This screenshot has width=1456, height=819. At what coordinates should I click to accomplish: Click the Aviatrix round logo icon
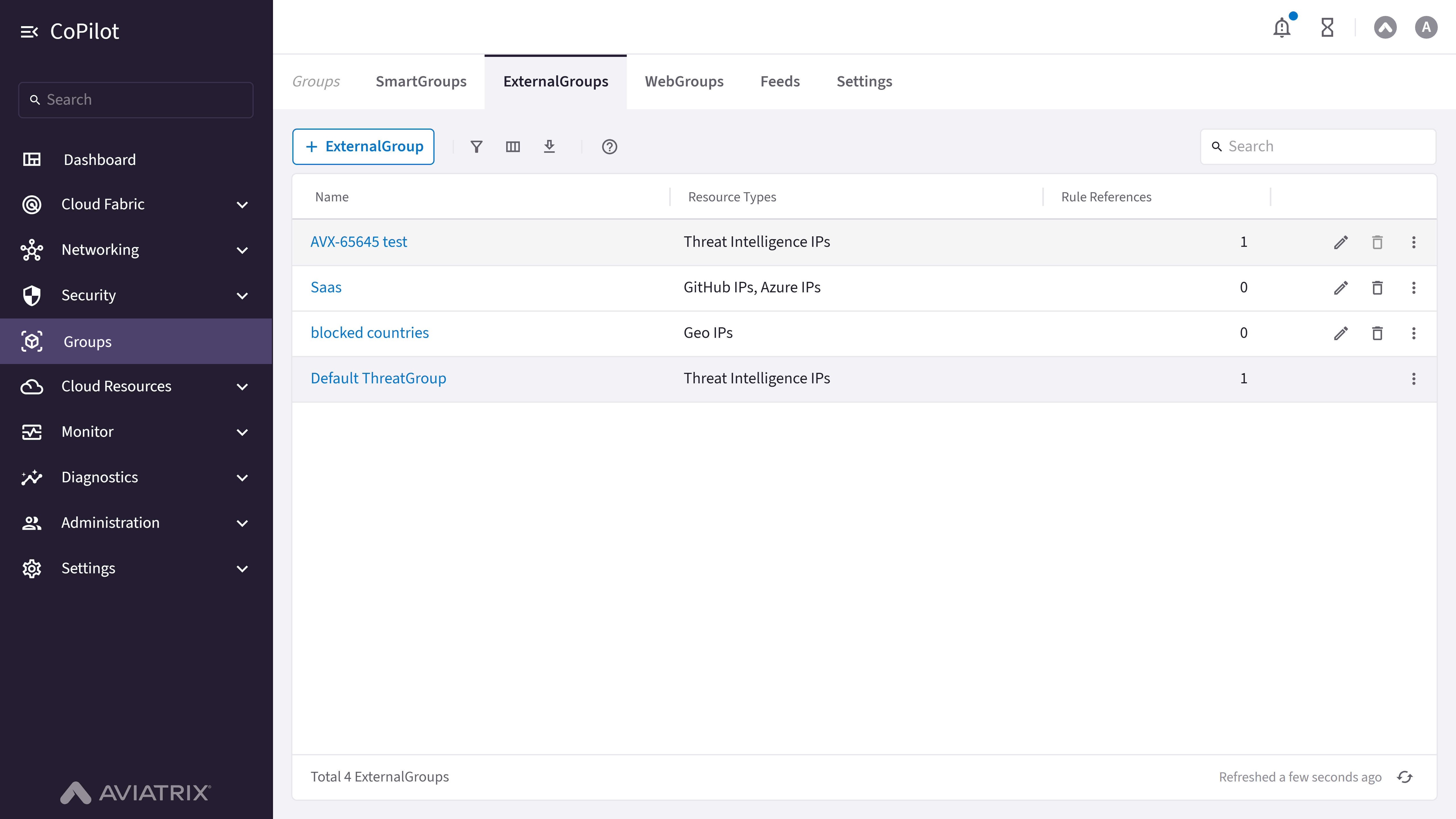pyautogui.click(x=1385, y=27)
